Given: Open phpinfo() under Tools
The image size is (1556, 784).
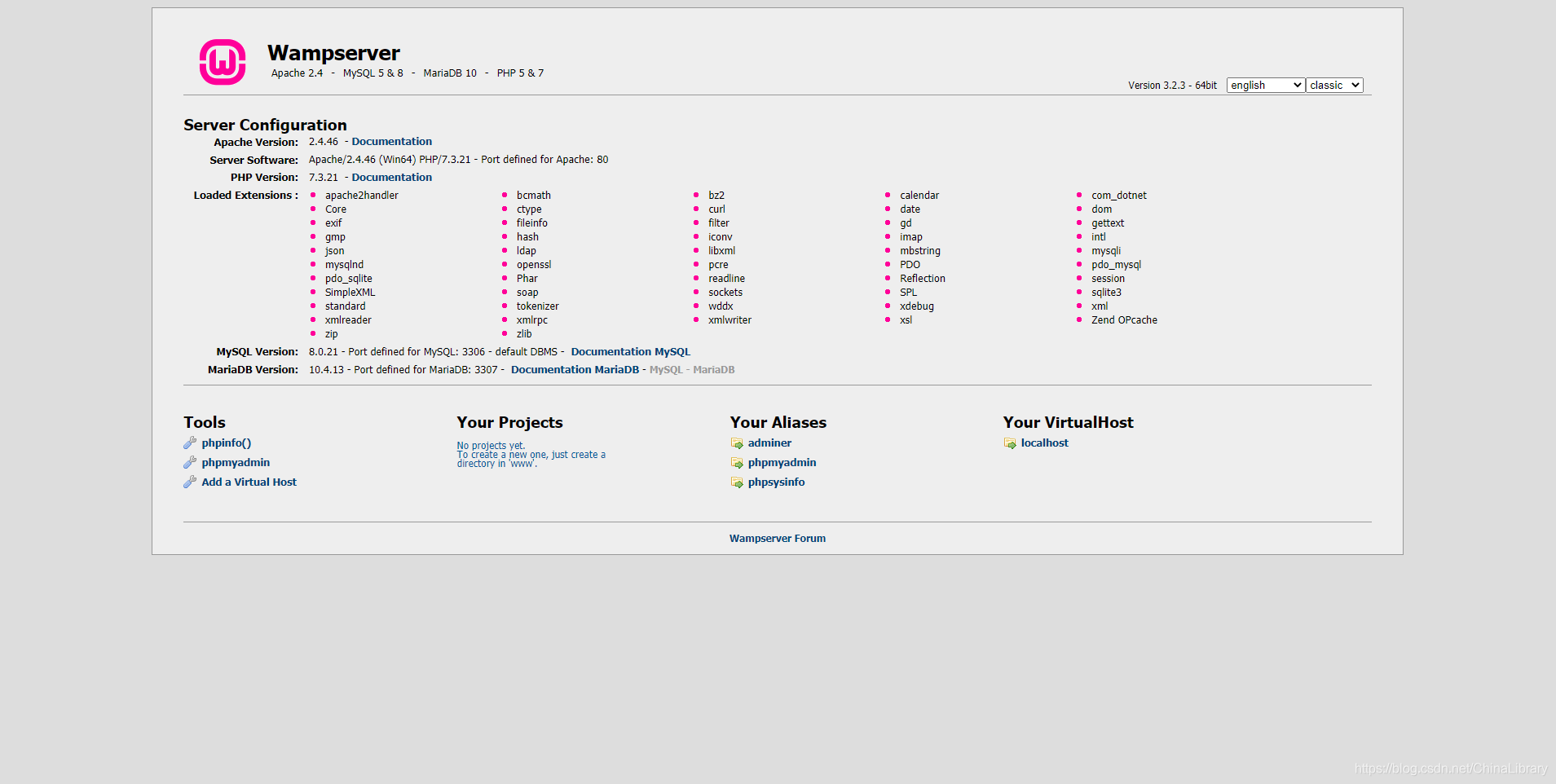Looking at the screenshot, I should tap(227, 443).
